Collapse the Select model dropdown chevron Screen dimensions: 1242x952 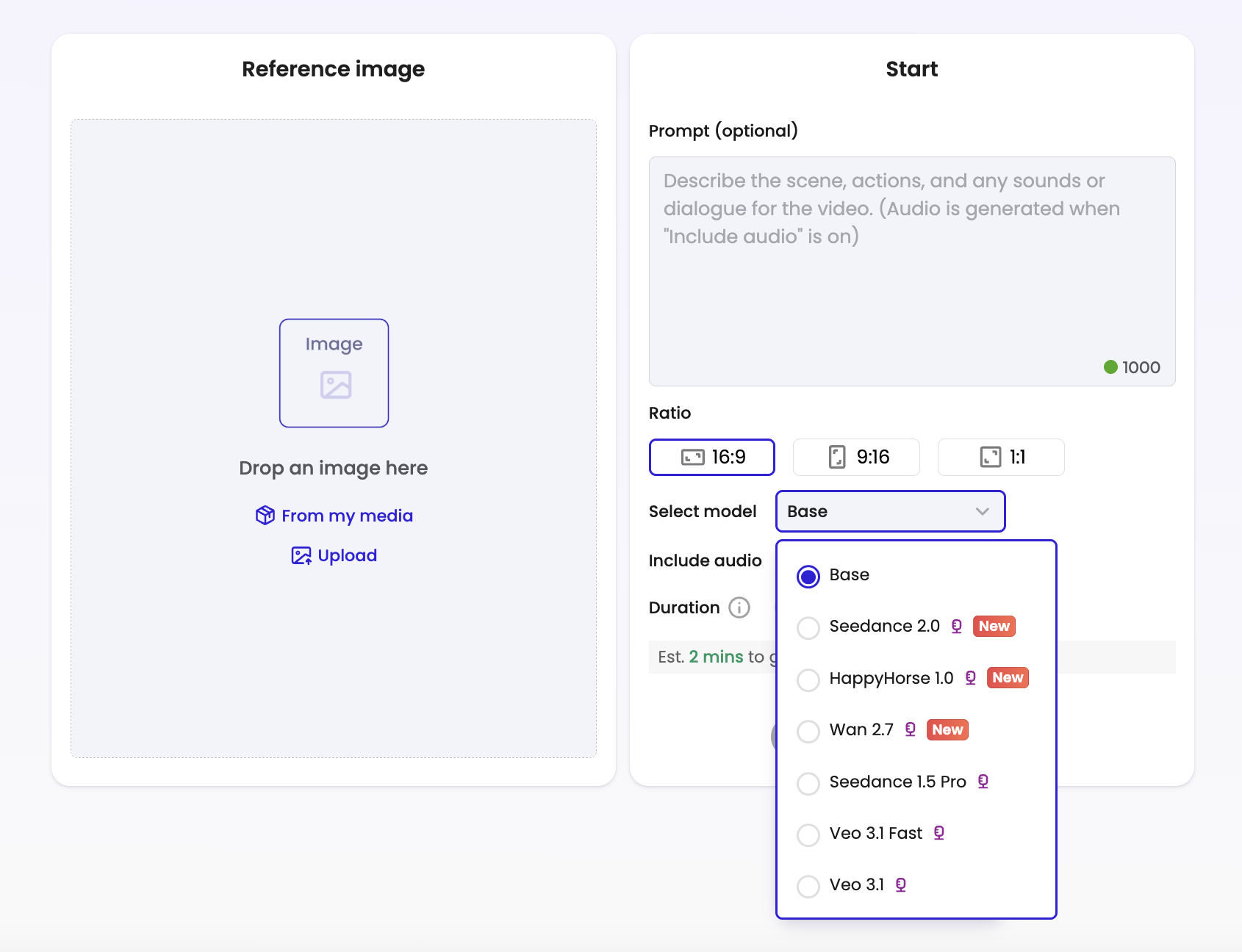click(x=983, y=511)
